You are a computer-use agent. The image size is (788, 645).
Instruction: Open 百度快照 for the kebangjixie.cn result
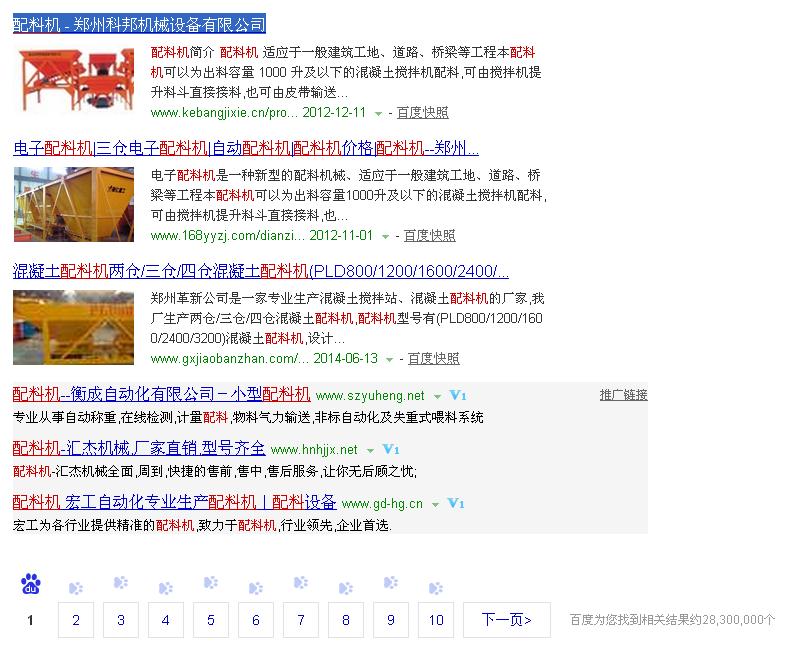[x=423, y=113]
